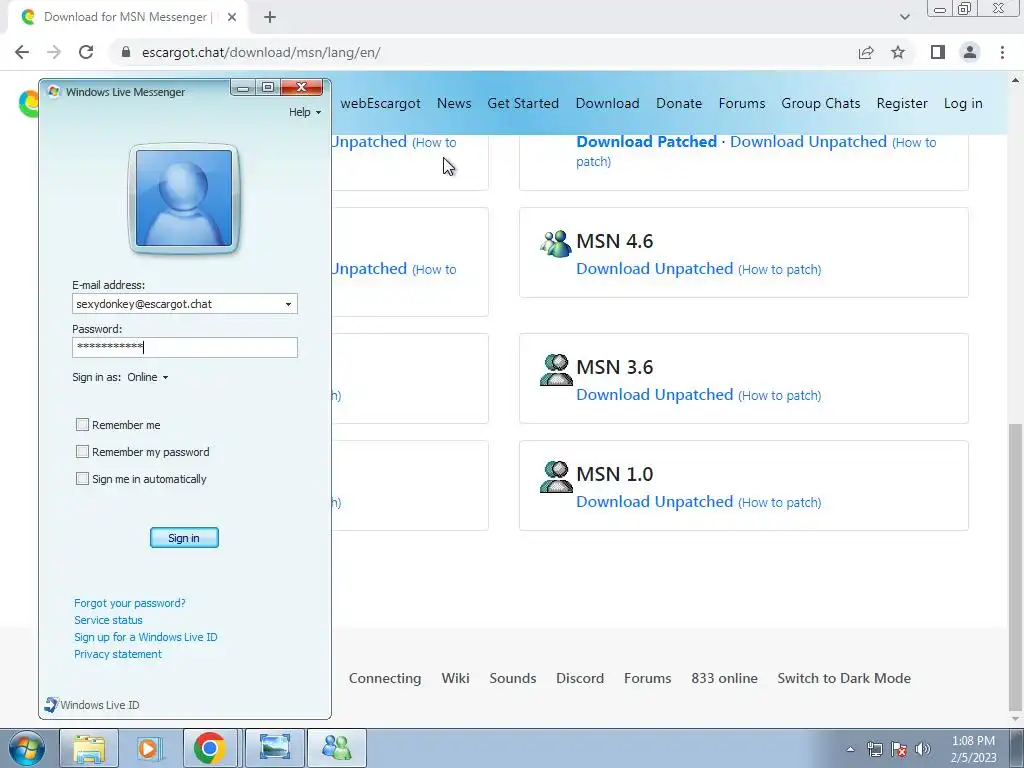This screenshot has width=1024, height=768.
Task: Open How to patch for MSN 4.6
Action: (780, 269)
